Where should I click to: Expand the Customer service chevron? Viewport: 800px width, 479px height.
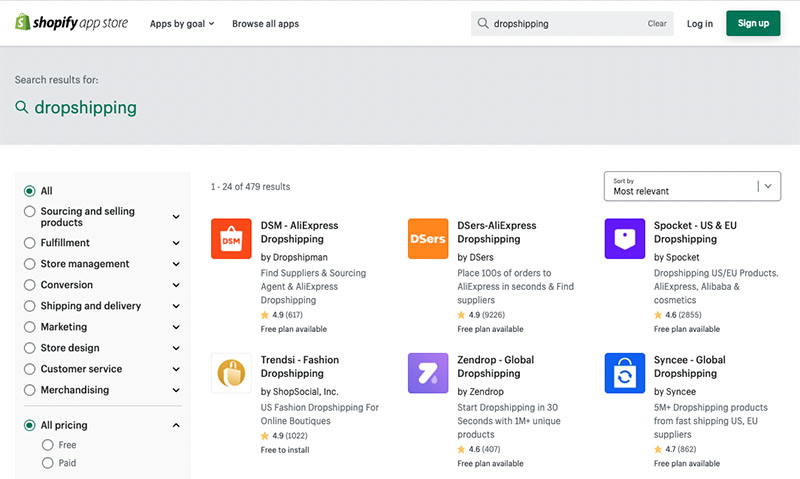click(176, 369)
